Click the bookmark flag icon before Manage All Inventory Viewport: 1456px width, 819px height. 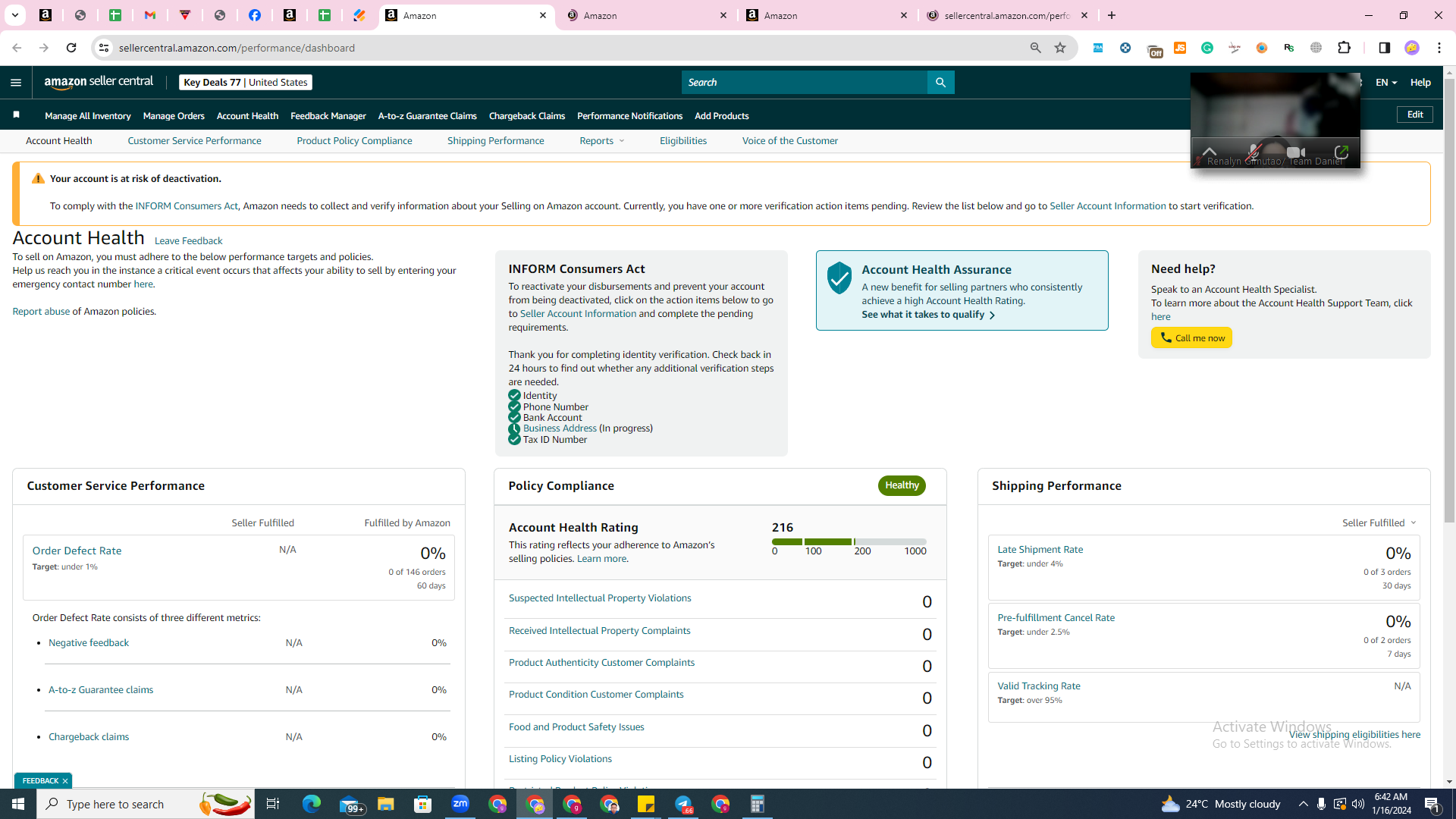tap(16, 115)
